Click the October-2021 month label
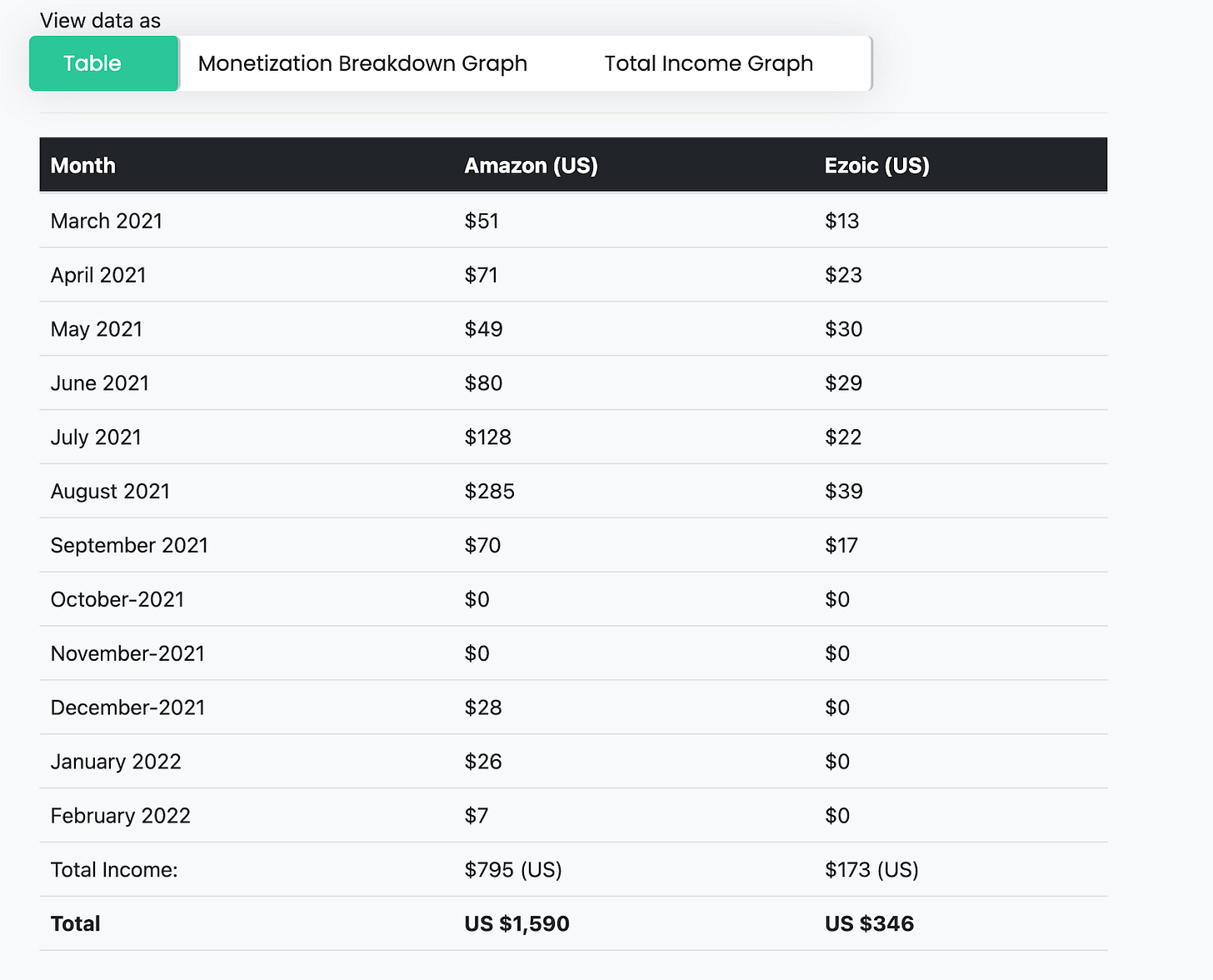 [117, 599]
